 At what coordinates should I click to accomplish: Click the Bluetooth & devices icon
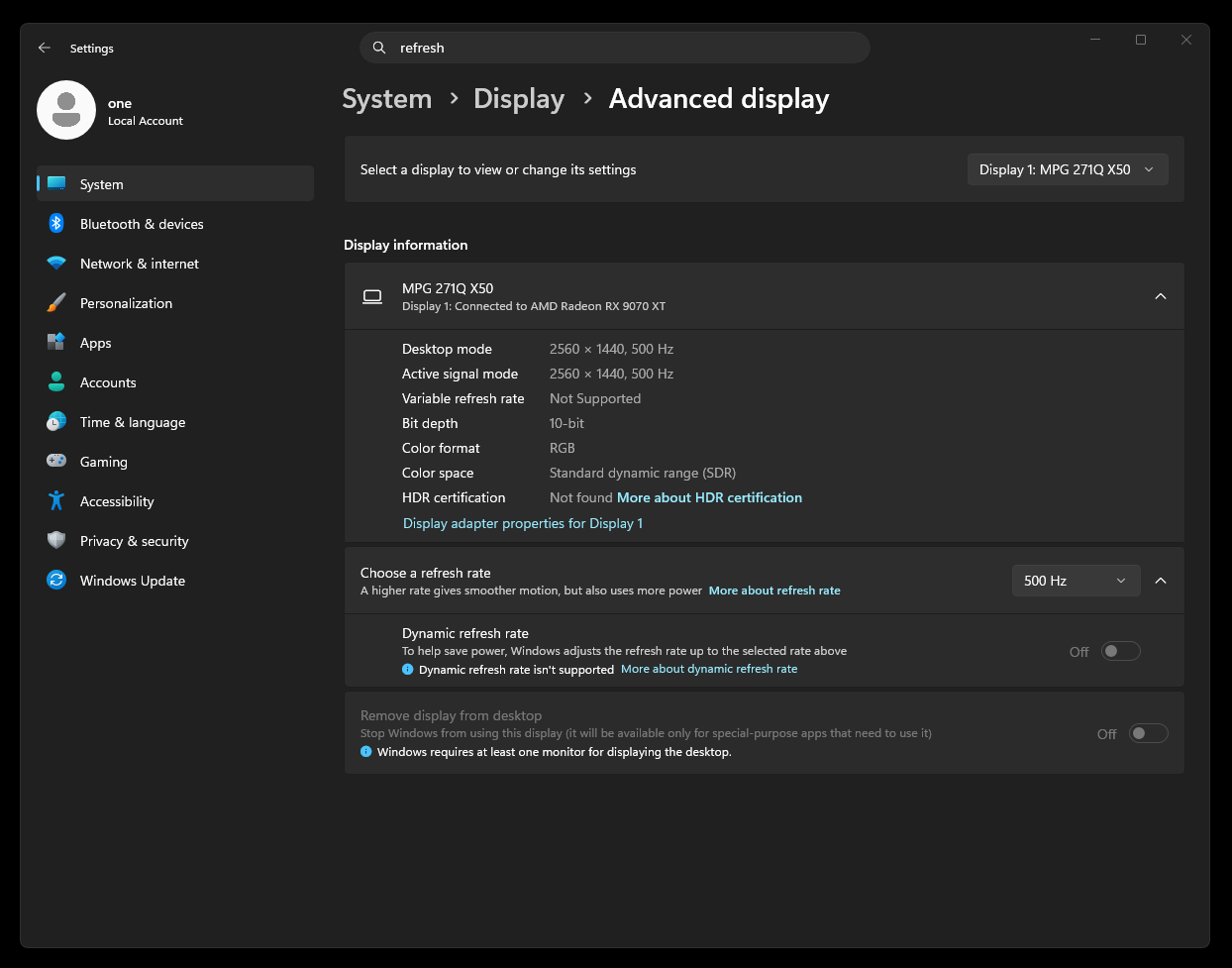coord(56,224)
